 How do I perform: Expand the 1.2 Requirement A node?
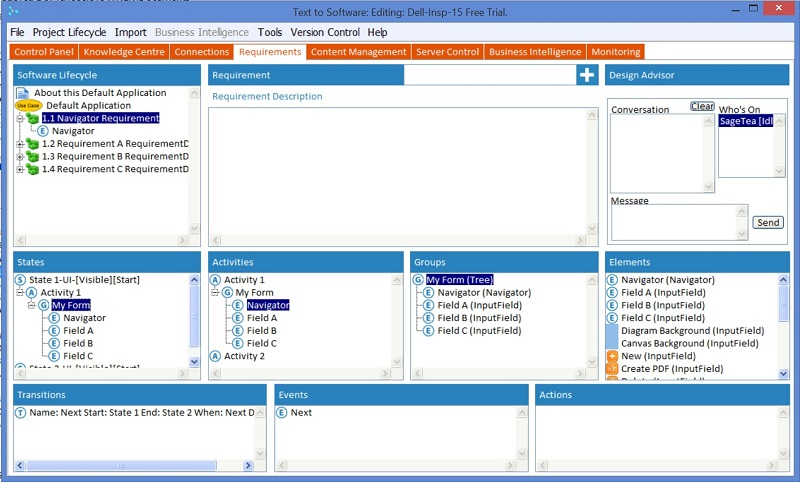pos(20,144)
